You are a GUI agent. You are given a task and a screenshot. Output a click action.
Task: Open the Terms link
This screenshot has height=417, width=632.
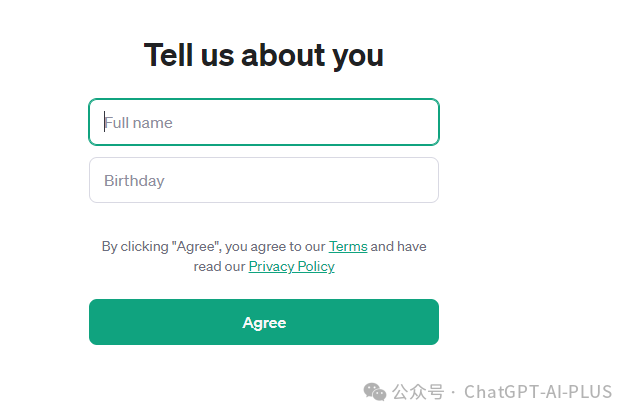point(348,246)
